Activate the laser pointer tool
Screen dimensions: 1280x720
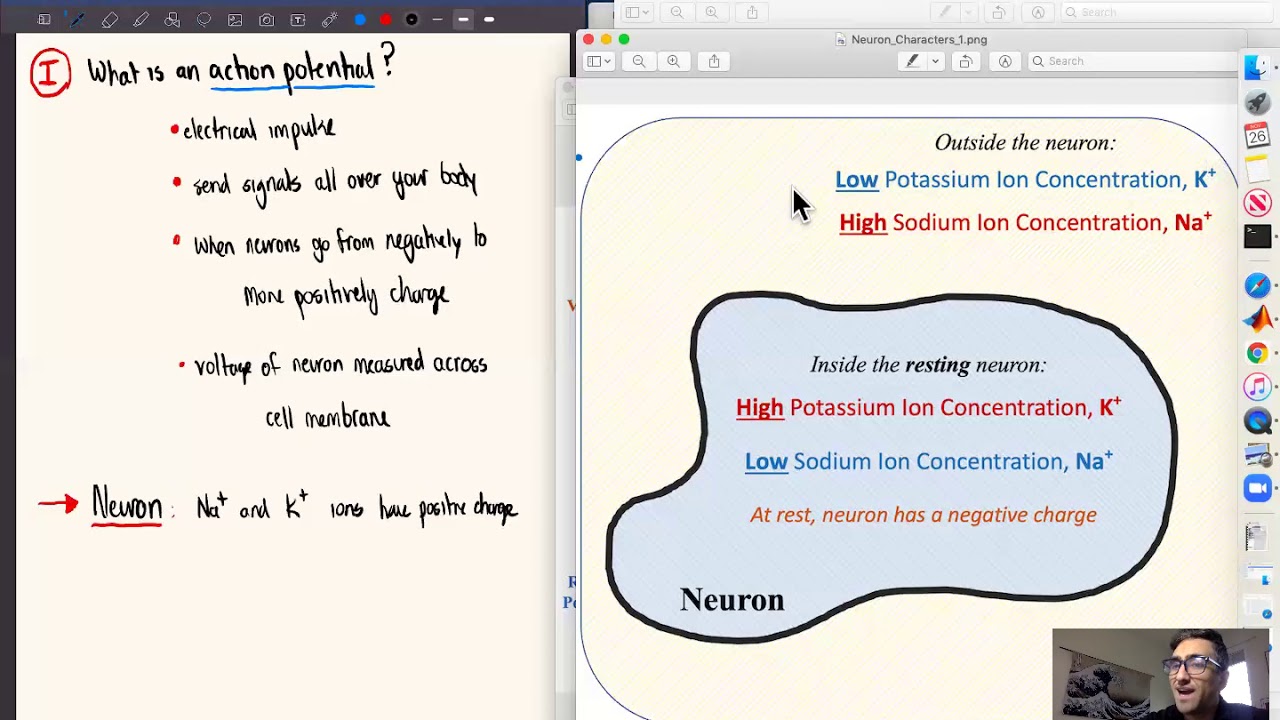click(329, 19)
